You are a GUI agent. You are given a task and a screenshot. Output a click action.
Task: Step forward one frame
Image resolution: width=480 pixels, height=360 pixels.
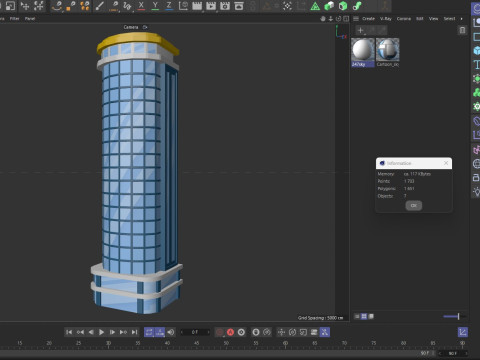112,332
